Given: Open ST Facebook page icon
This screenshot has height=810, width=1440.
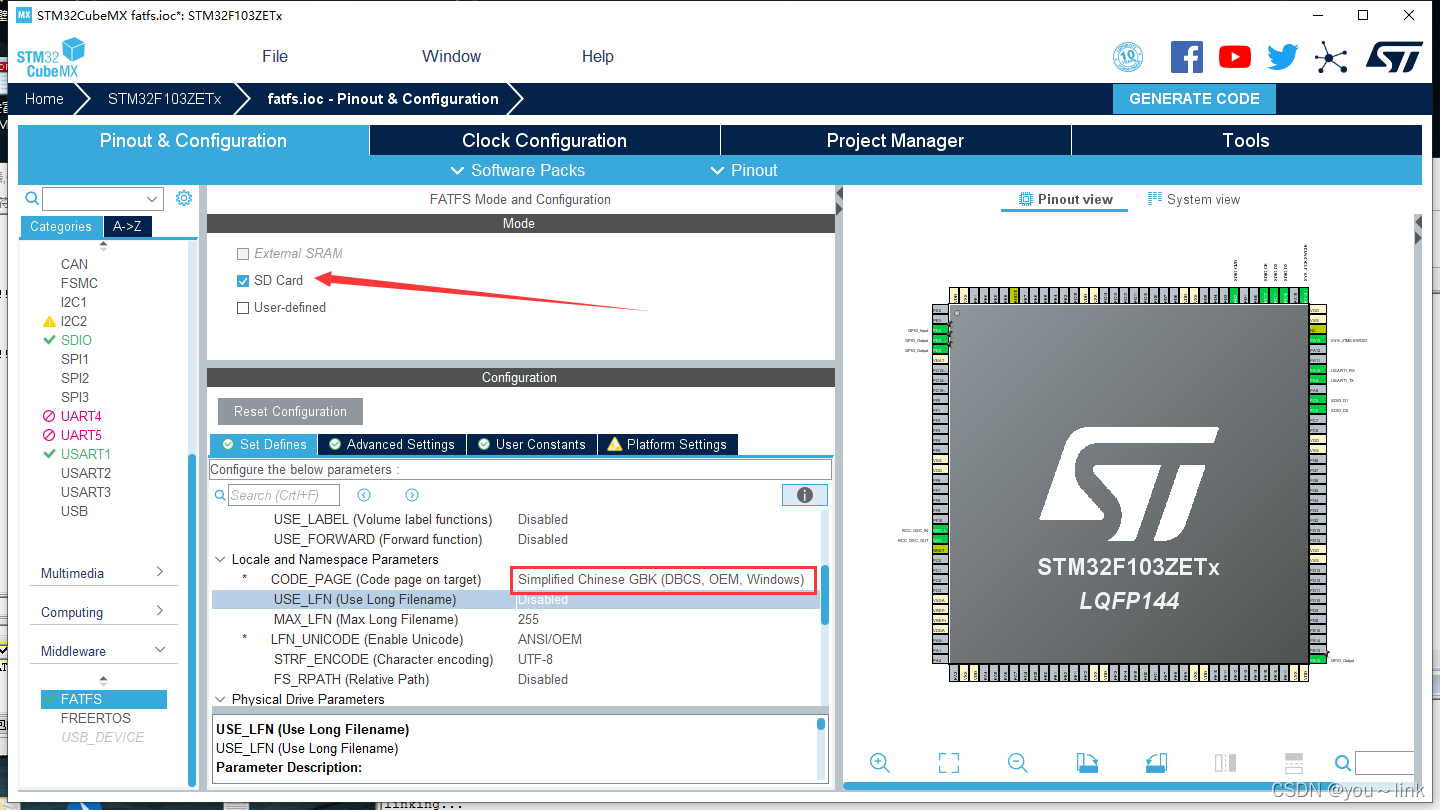Looking at the screenshot, I should [x=1186, y=57].
